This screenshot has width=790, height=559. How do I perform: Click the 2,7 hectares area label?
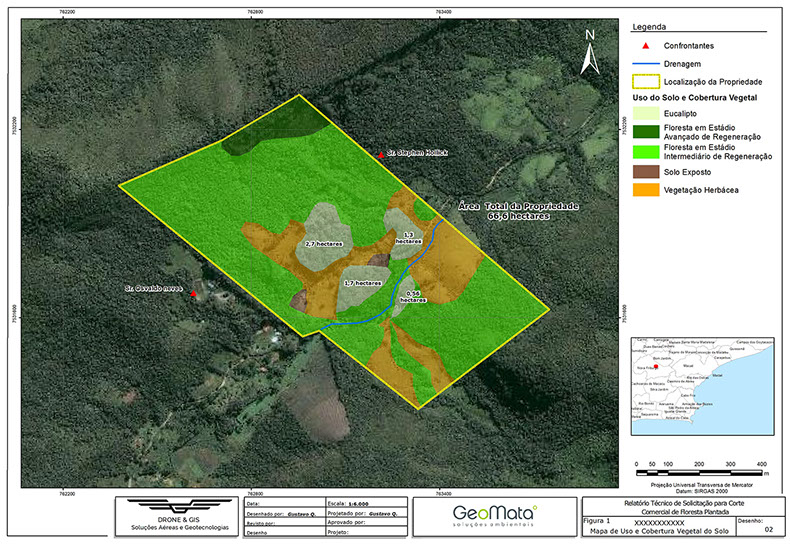tap(324, 244)
